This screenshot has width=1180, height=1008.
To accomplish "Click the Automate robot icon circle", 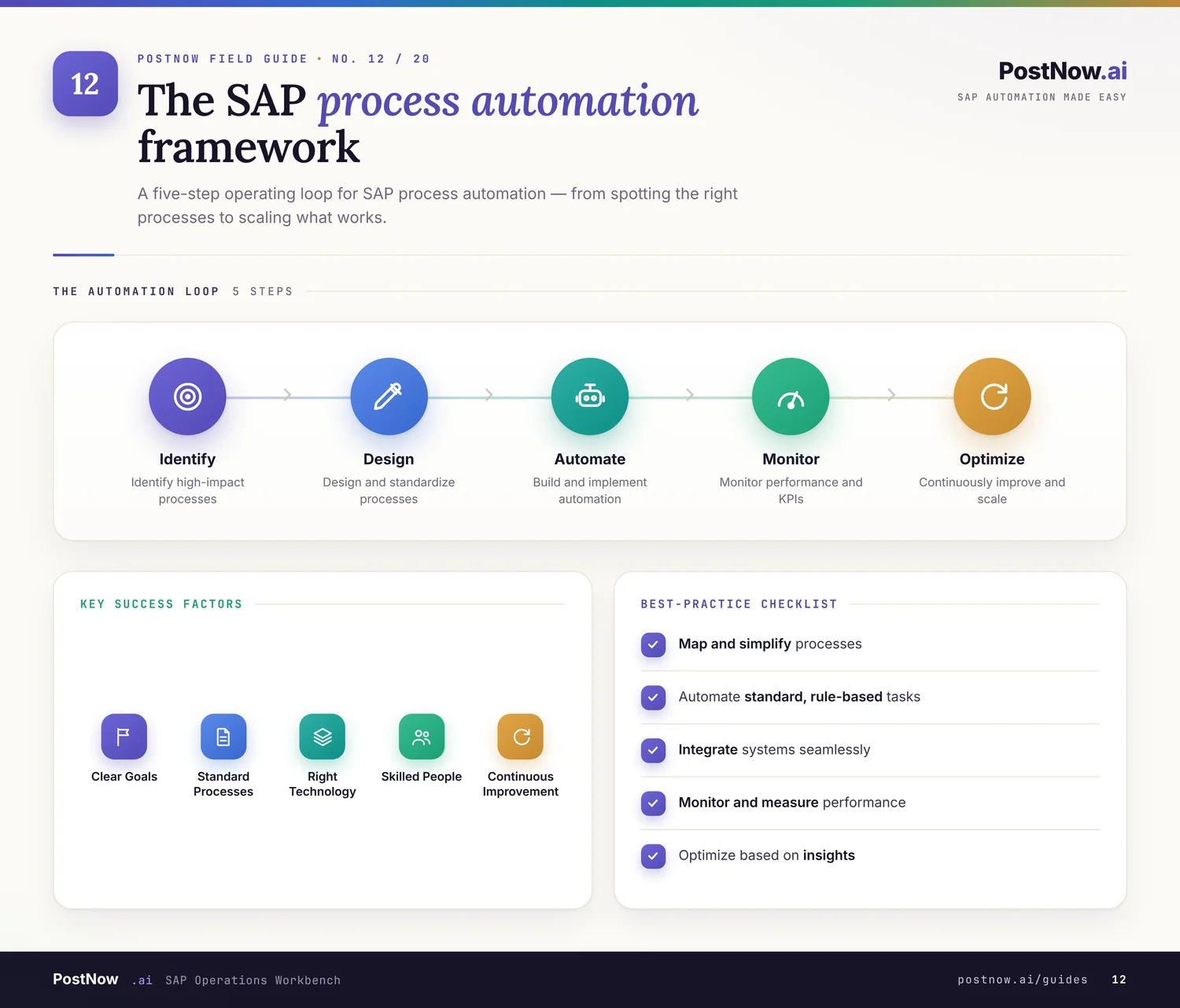I will (590, 397).
